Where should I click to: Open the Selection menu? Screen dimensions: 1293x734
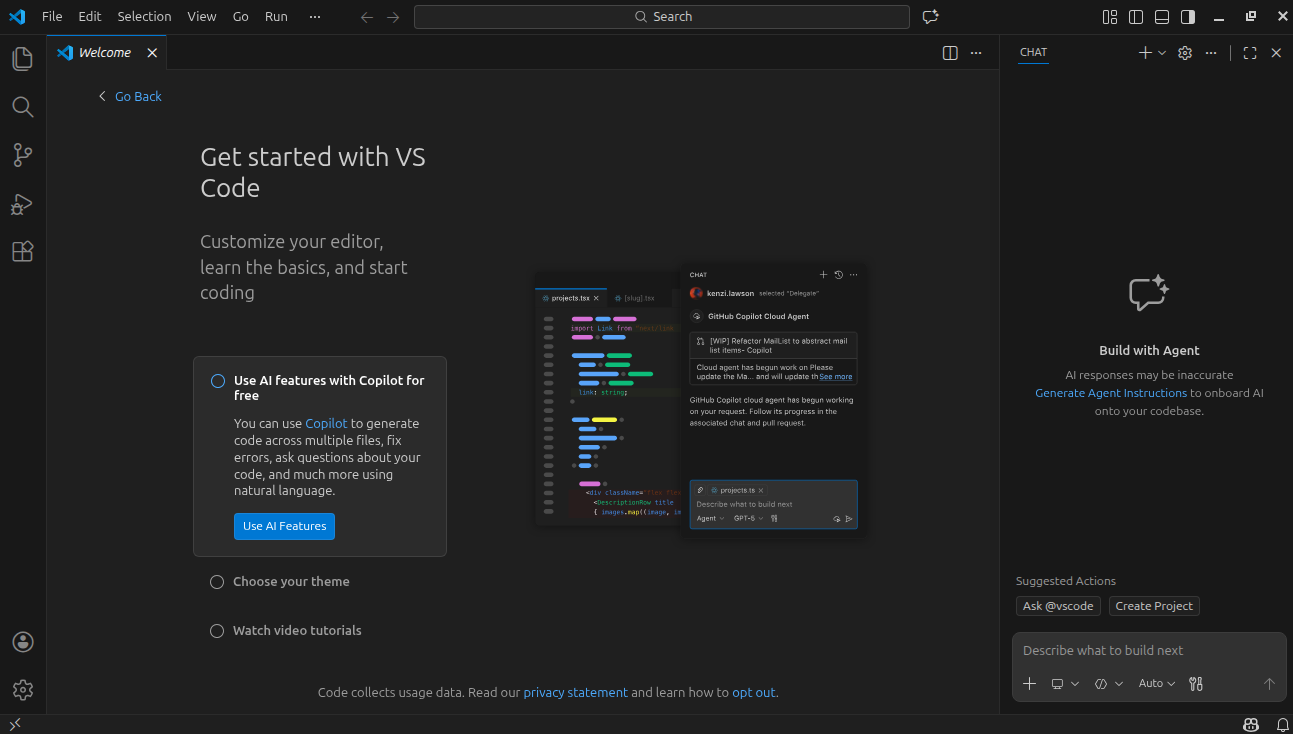pos(144,16)
